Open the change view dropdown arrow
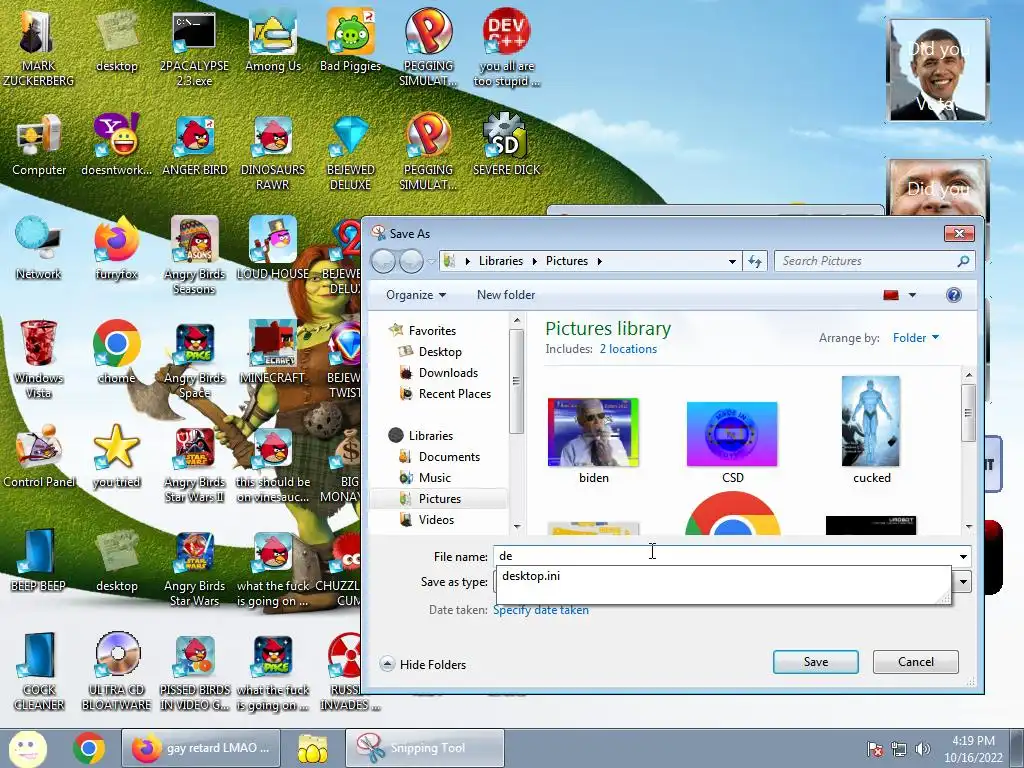The height and width of the screenshot is (768, 1024). pyautogui.click(x=912, y=295)
